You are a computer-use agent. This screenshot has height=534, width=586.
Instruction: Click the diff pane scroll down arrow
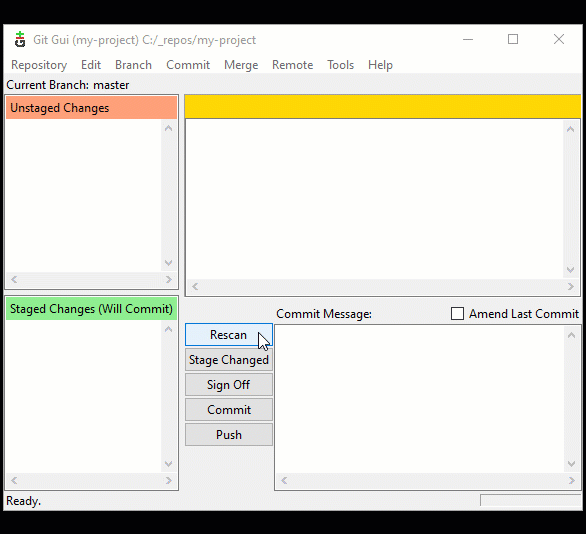click(570, 270)
